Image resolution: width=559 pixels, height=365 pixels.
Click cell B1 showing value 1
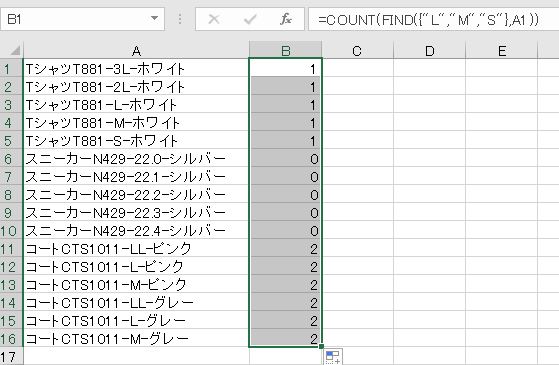pos(286,68)
